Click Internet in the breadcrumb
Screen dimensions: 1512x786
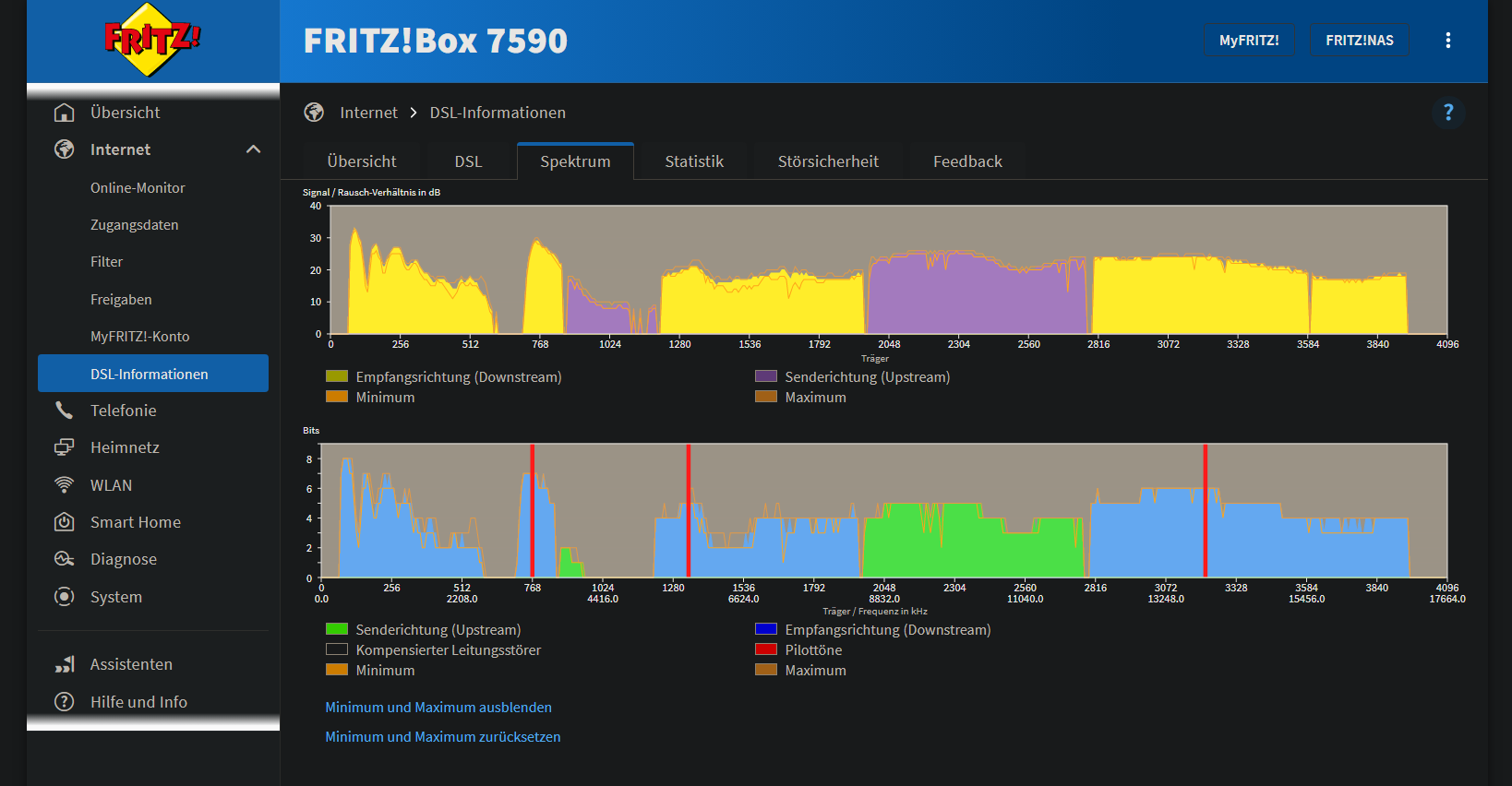pyautogui.click(x=368, y=113)
